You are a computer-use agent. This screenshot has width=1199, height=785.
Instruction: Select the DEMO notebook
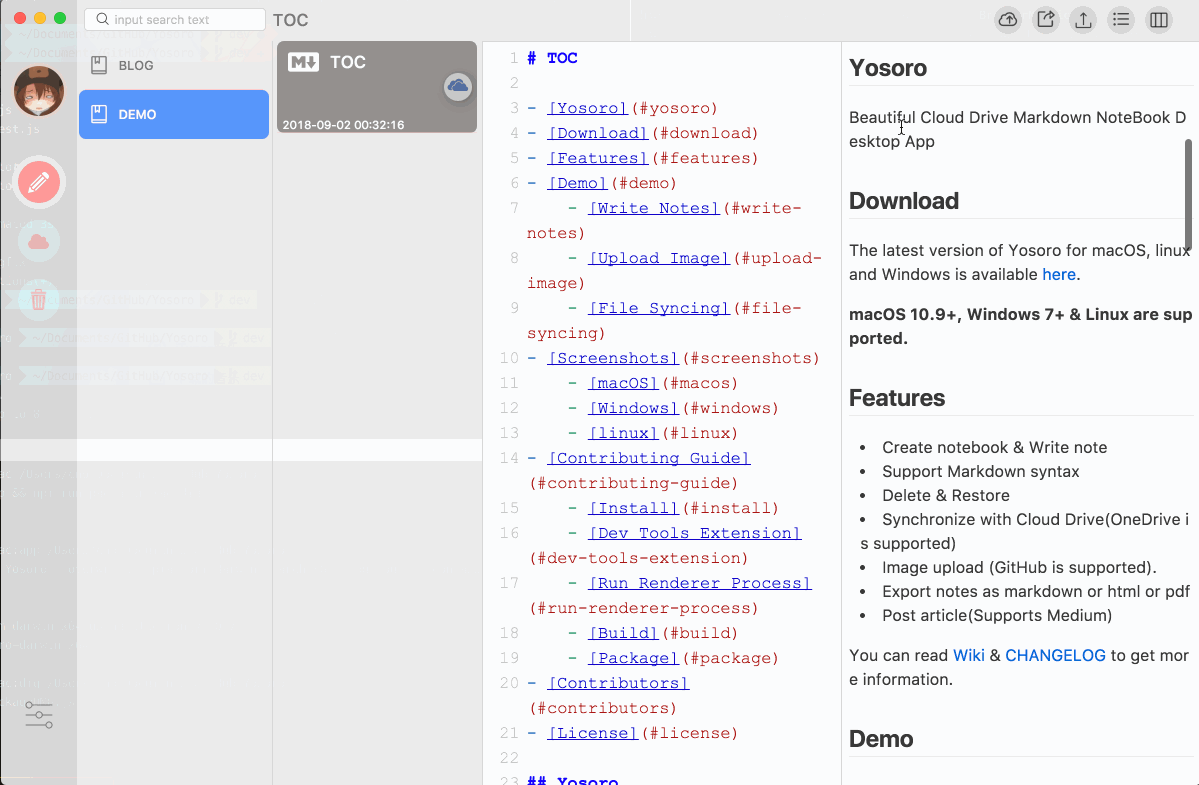pyautogui.click(x=174, y=114)
